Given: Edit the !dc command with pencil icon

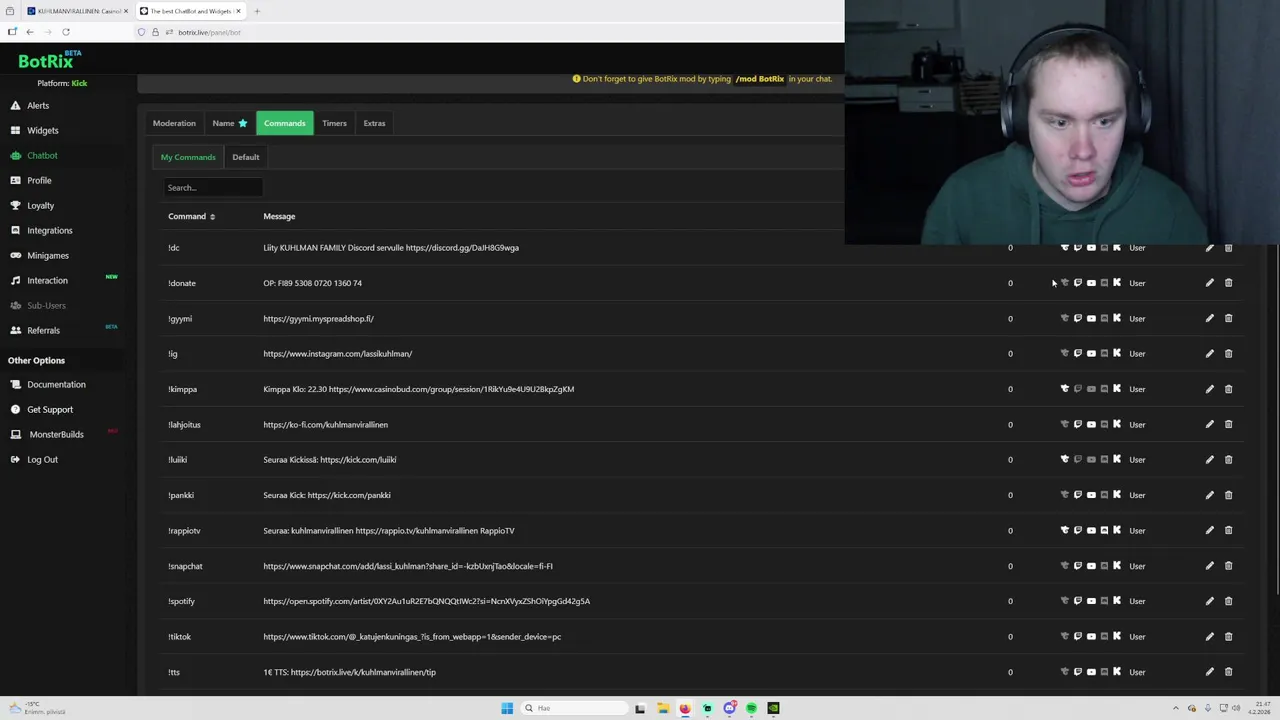Looking at the screenshot, I should click(1209, 247).
